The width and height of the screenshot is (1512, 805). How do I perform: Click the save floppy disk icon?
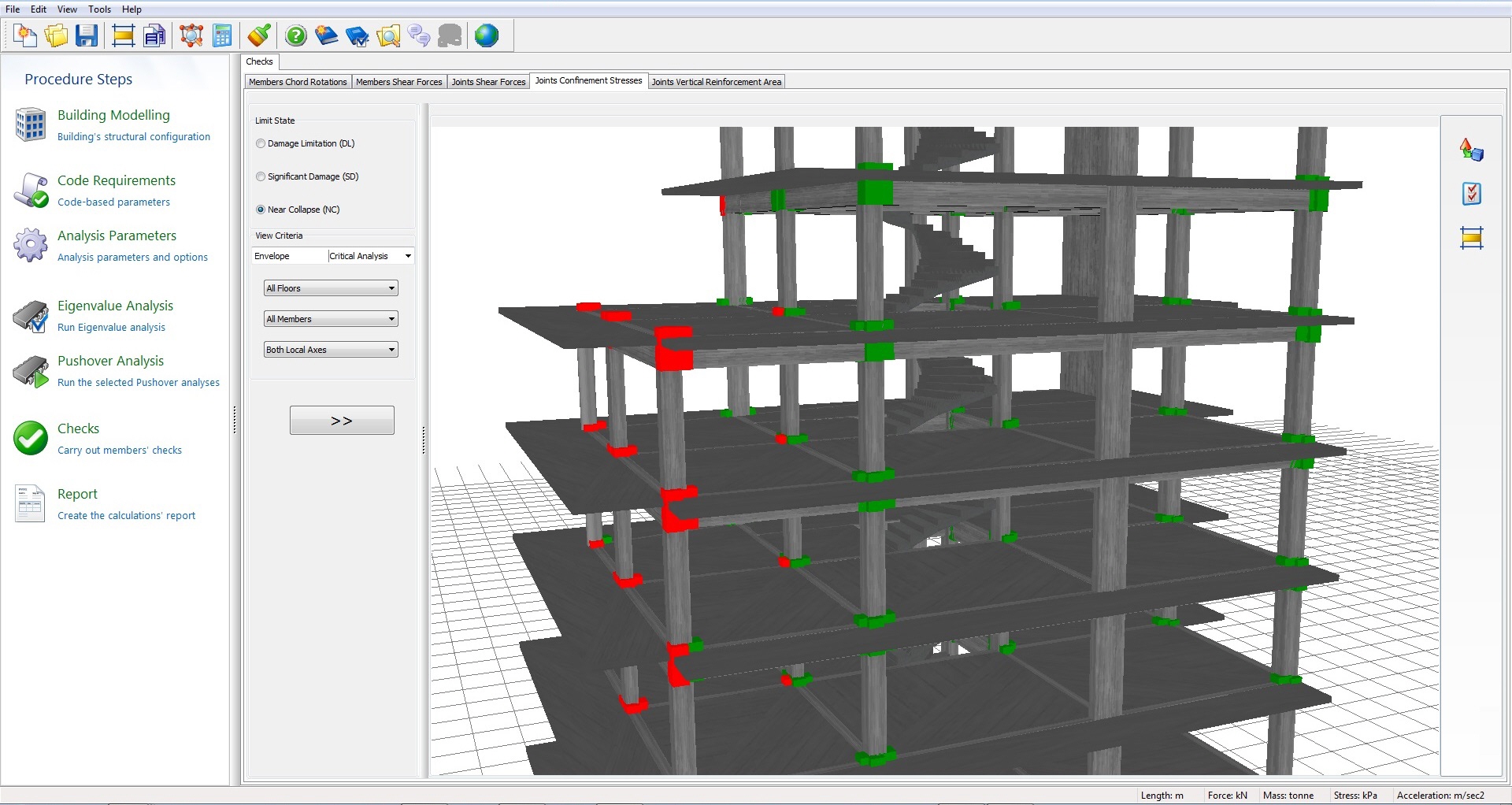(x=87, y=35)
